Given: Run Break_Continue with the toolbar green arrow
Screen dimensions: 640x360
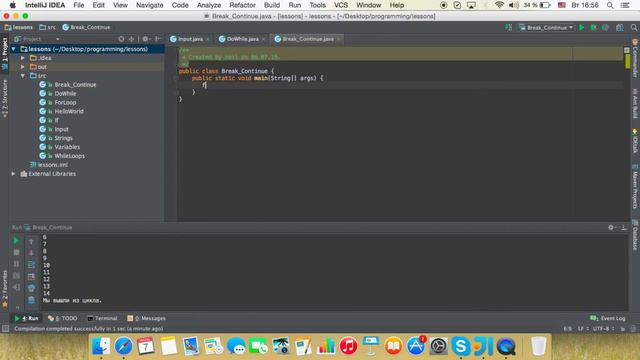Looking at the screenshot, I should pos(582,27).
